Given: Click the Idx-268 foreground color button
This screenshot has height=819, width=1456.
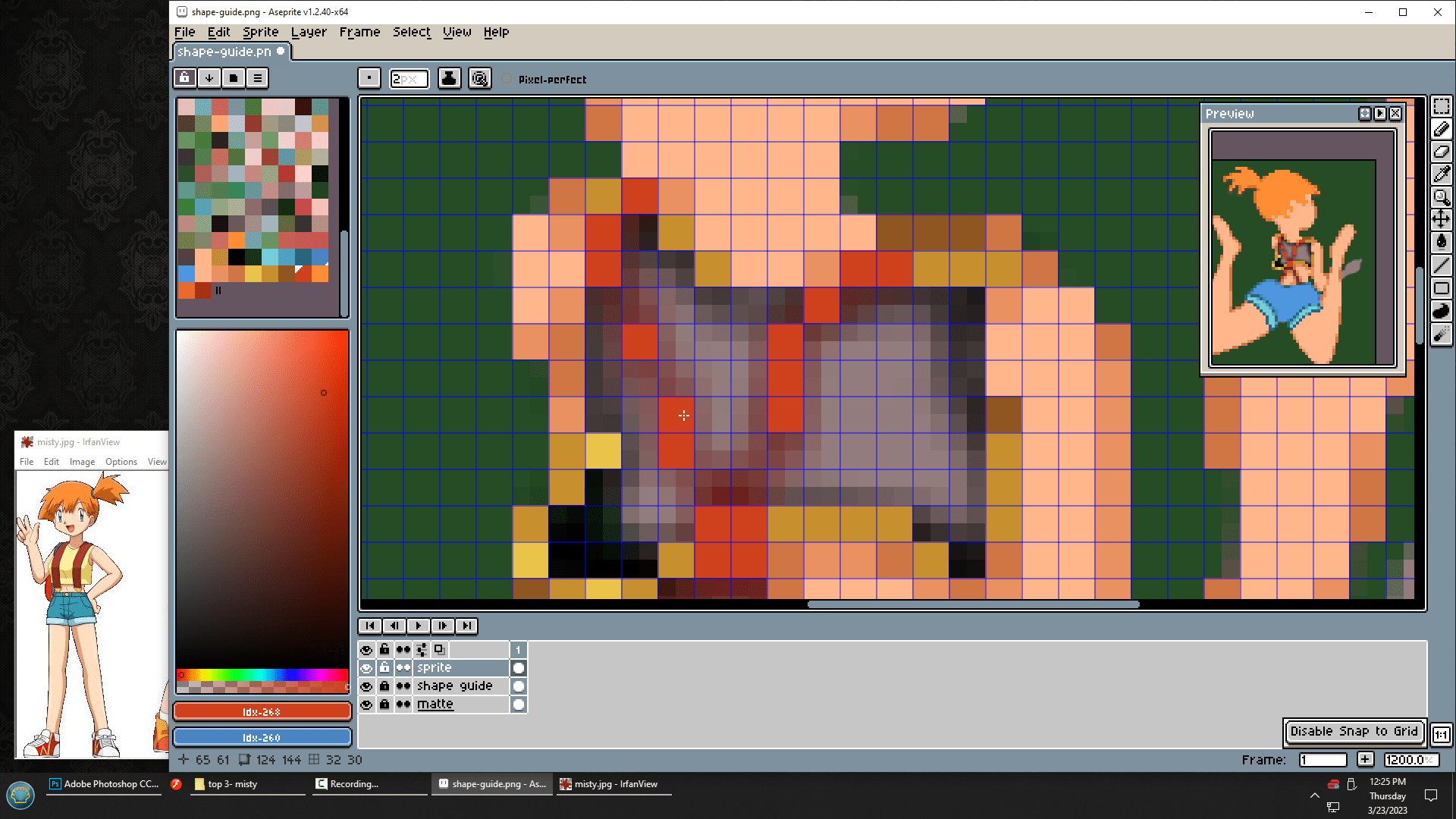Looking at the screenshot, I should pos(262,711).
